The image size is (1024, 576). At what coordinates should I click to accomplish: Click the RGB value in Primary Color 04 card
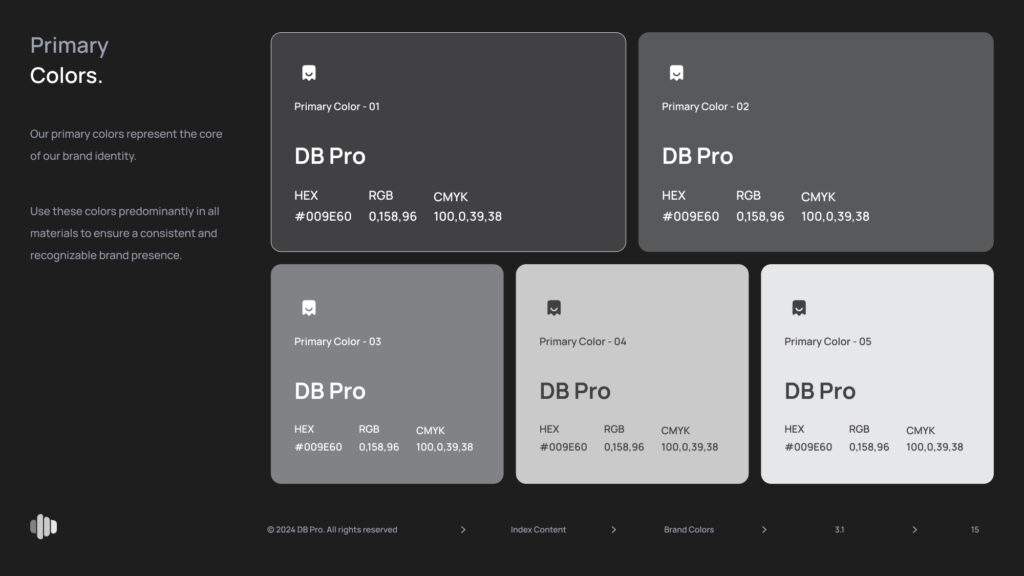coord(624,447)
